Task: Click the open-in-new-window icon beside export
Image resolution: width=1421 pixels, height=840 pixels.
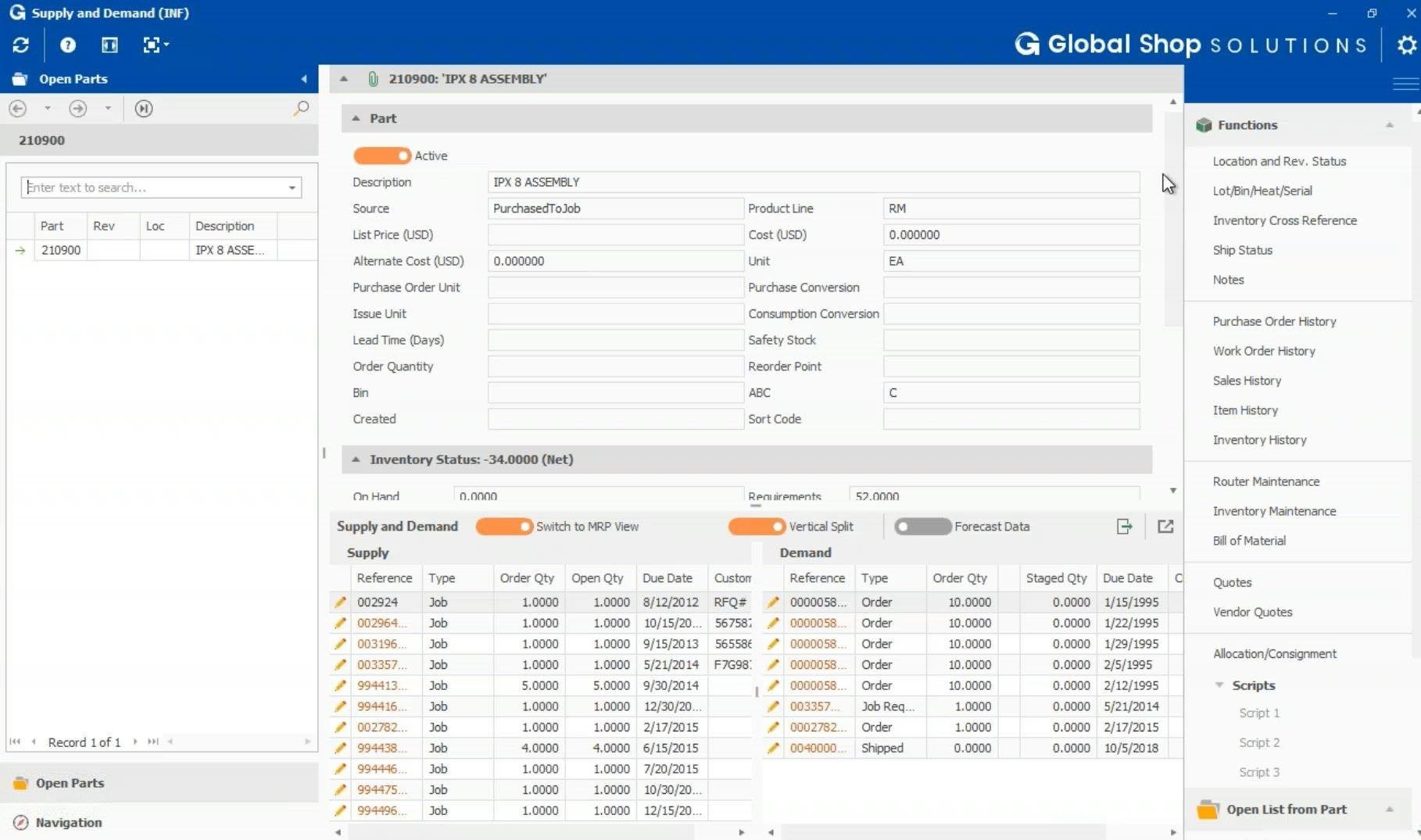Action: point(1165,526)
